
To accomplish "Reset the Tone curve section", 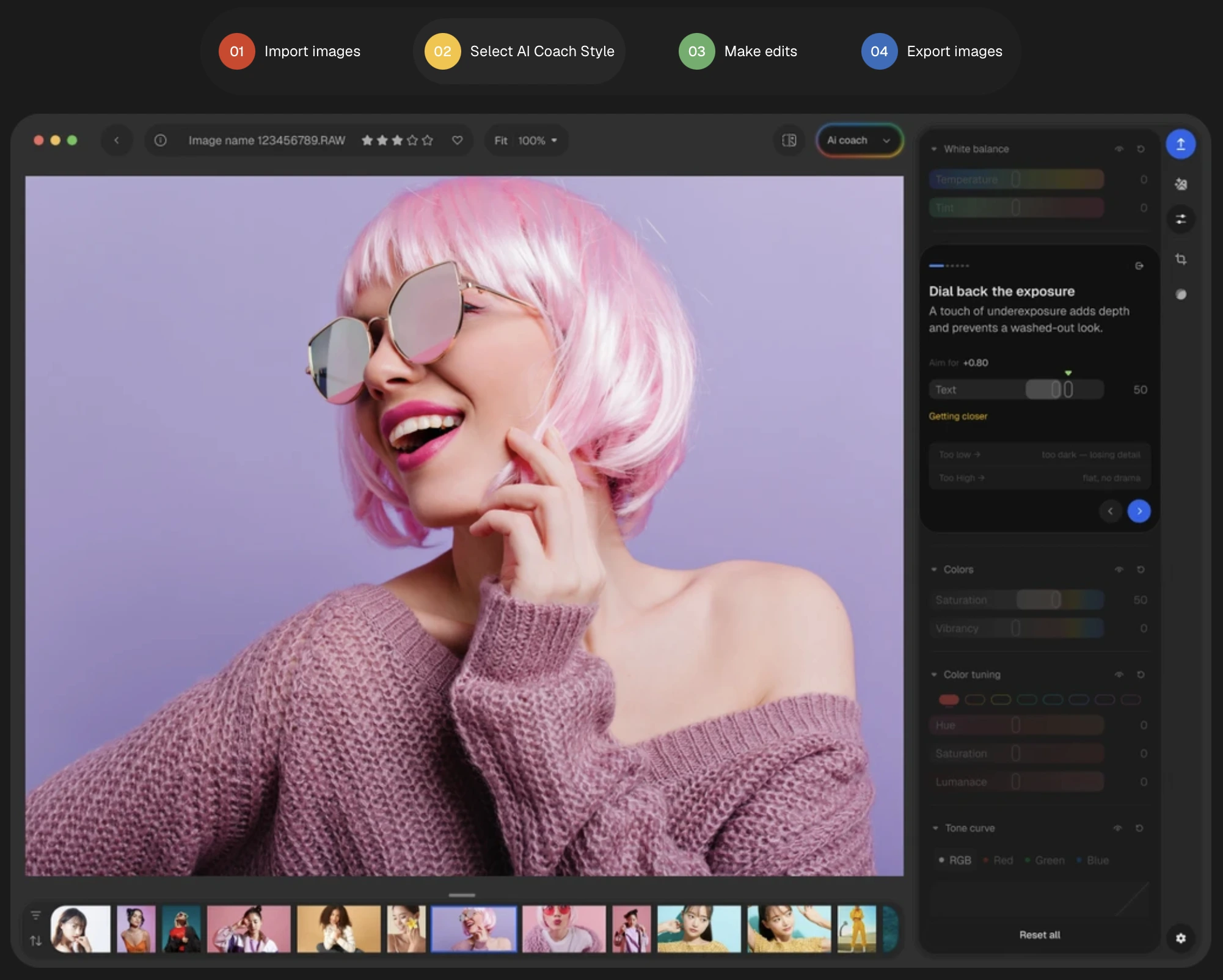I will tap(1139, 828).
